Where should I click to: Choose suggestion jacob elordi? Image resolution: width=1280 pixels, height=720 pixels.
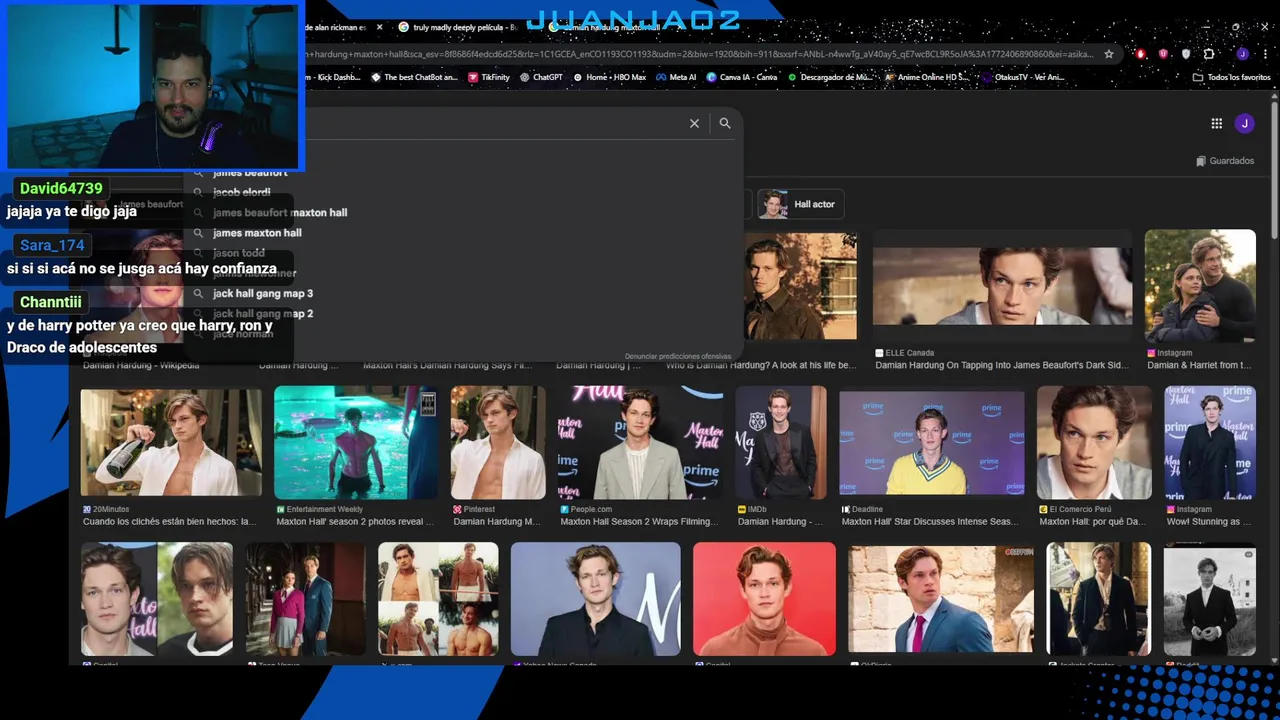tap(241, 192)
